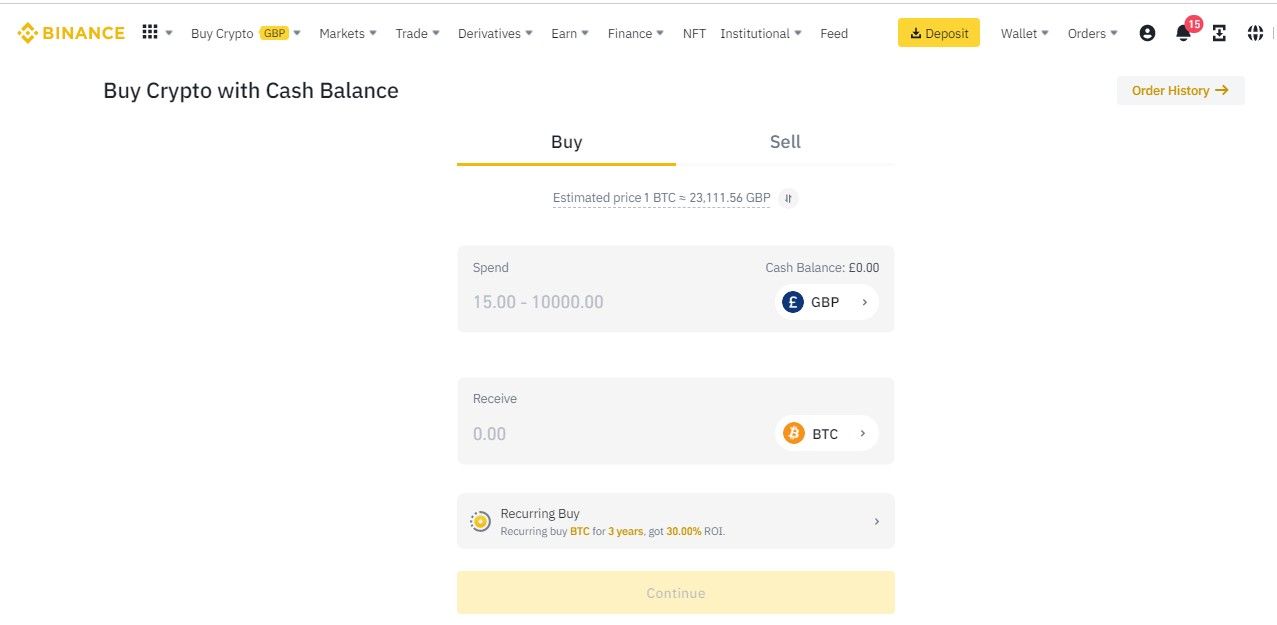
Task: Open Order History
Action: coord(1181,90)
